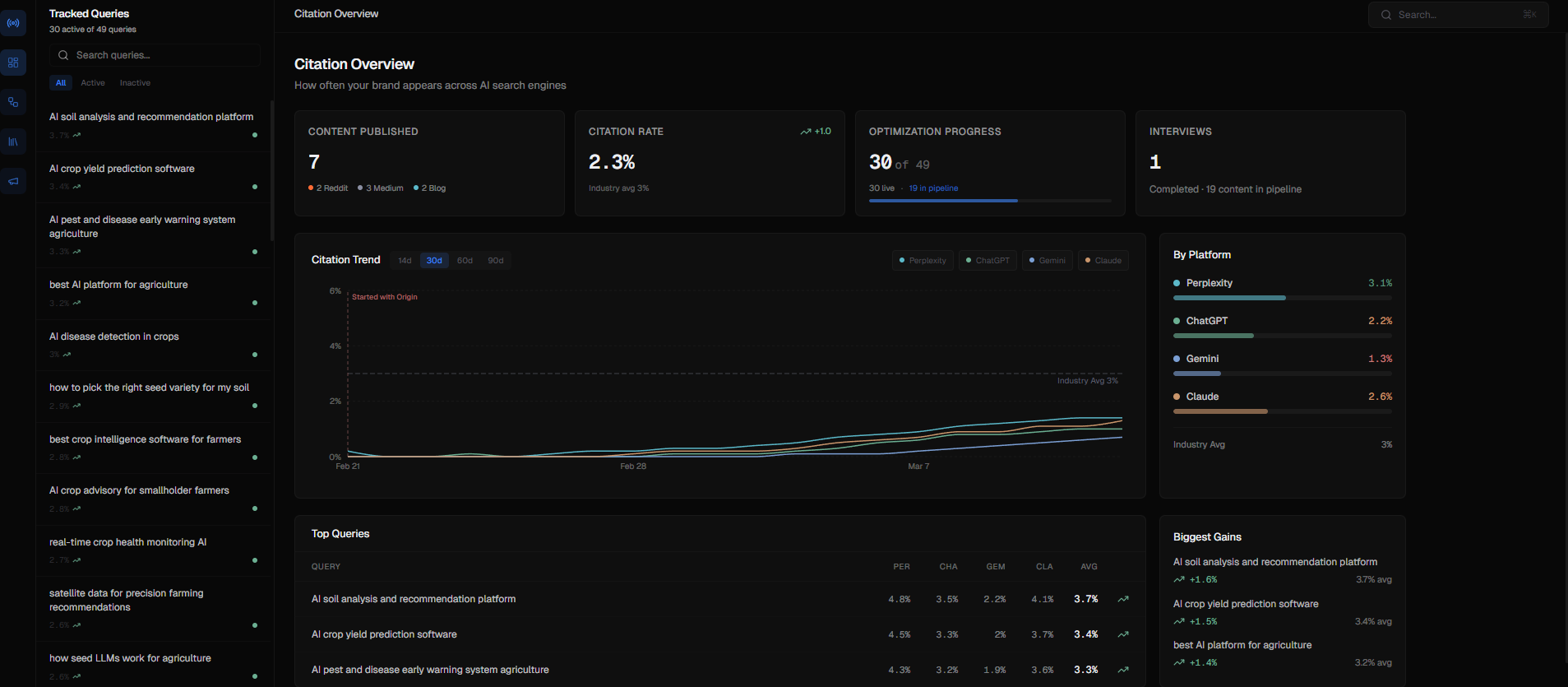Click active status dot for AI soil analysis query
1568x687 pixels.
(255, 135)
